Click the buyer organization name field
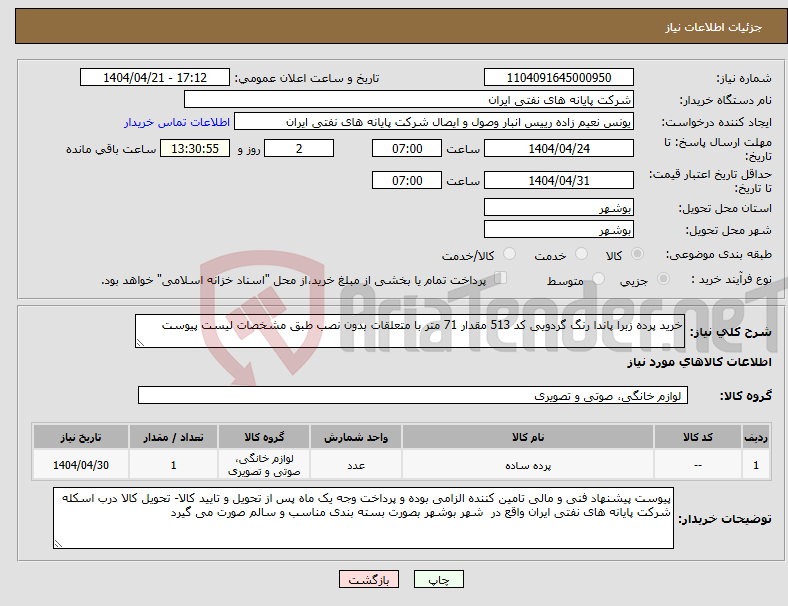Viewport: 788px width, 606px height. tap(409, 99)
